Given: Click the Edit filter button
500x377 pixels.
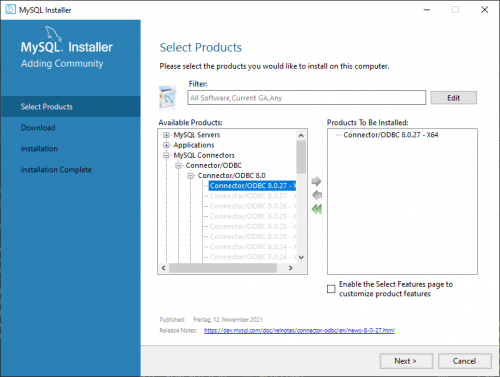Looking at the screenshot, I should [453, 98].
